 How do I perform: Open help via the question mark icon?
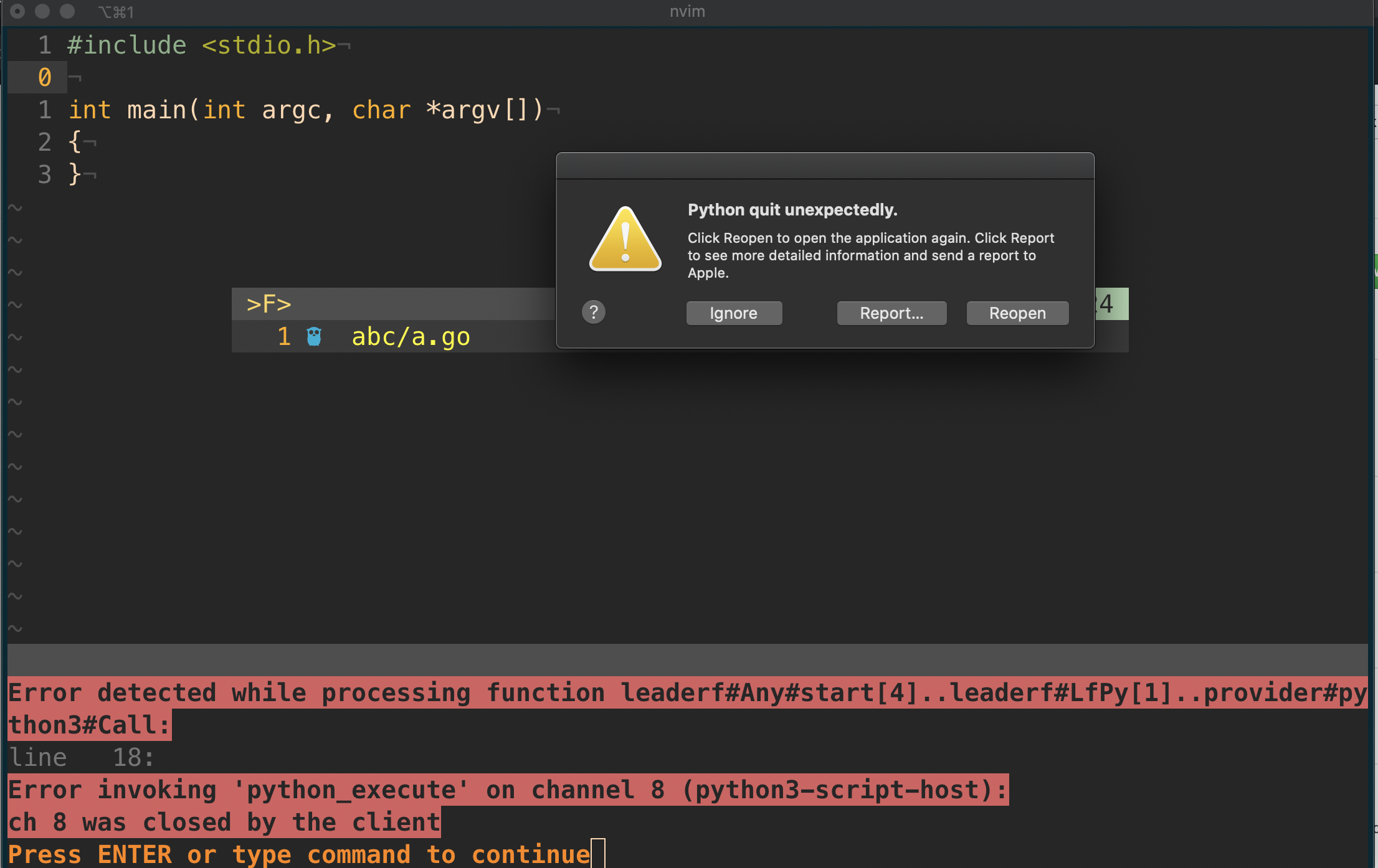coord(594,312)
